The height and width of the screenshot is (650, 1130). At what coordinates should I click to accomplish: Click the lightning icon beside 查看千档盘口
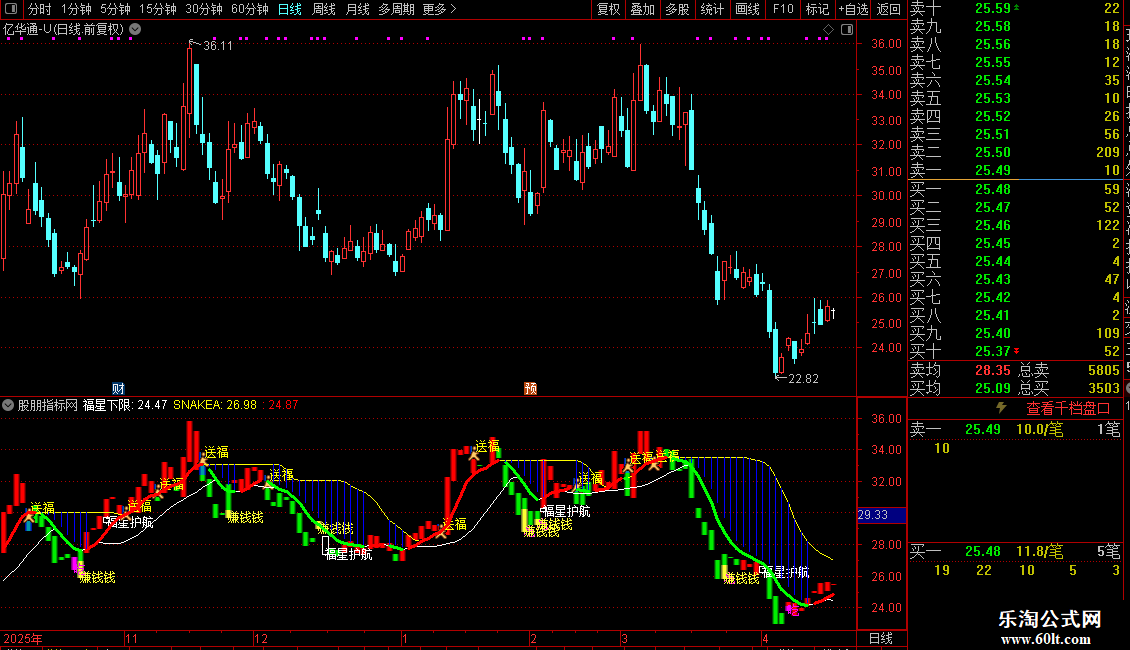(x=1002, y=408)
